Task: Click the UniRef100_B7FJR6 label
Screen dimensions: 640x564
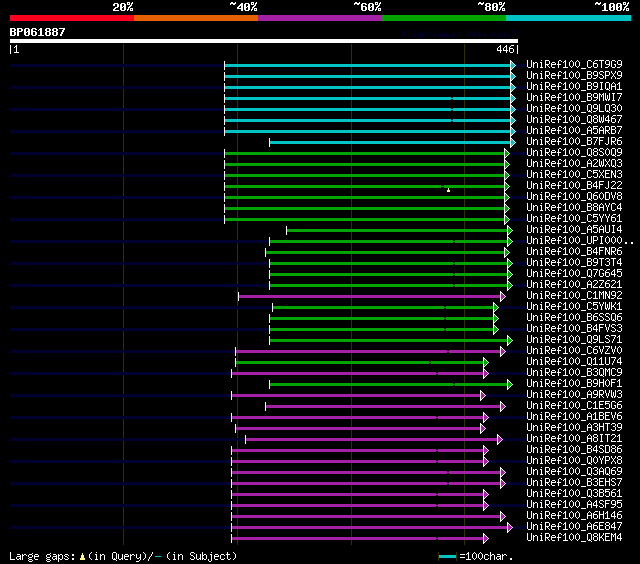Action: pos(574,142)
